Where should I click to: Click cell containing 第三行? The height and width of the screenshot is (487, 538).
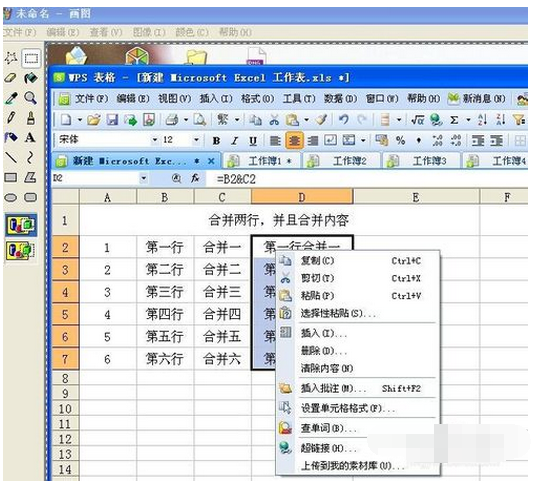[165, 292]
